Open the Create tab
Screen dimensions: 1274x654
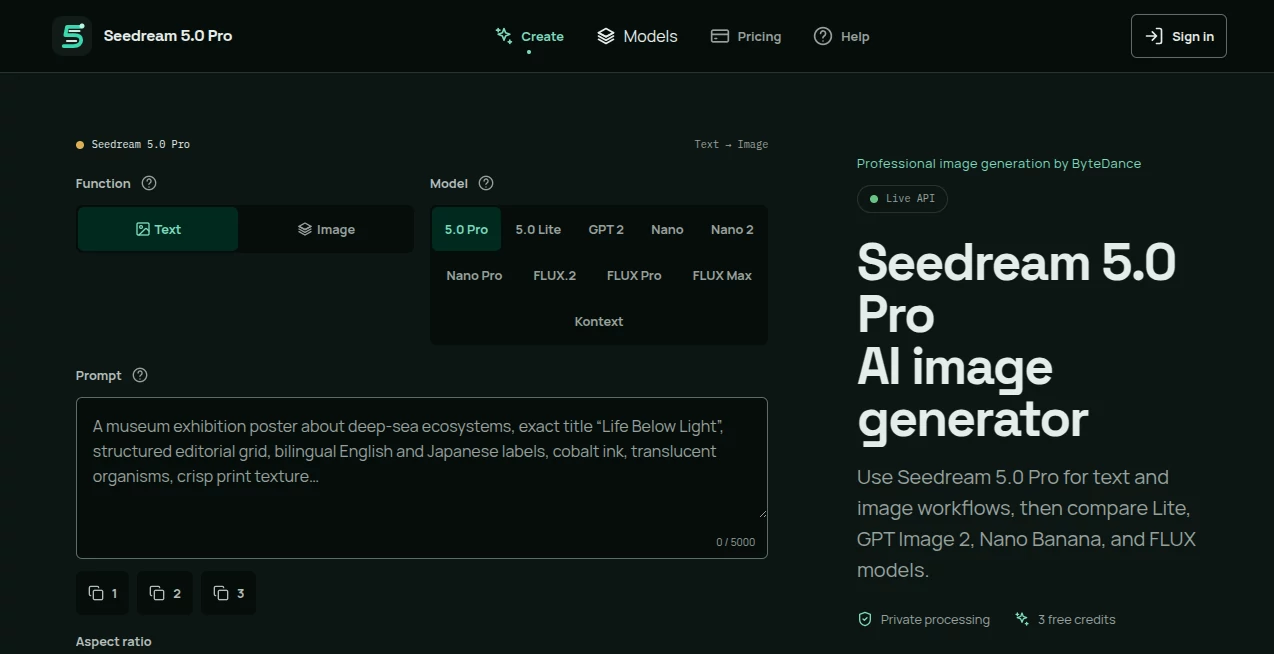click(530, 36)
